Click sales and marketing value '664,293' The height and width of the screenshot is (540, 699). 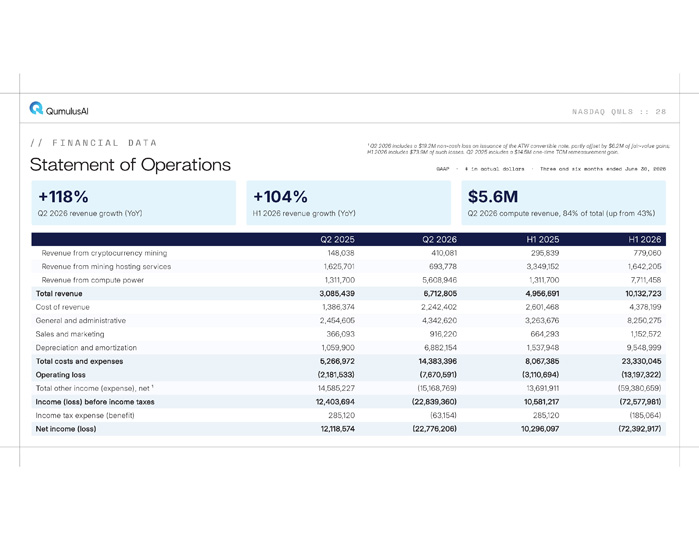(545, 334)
